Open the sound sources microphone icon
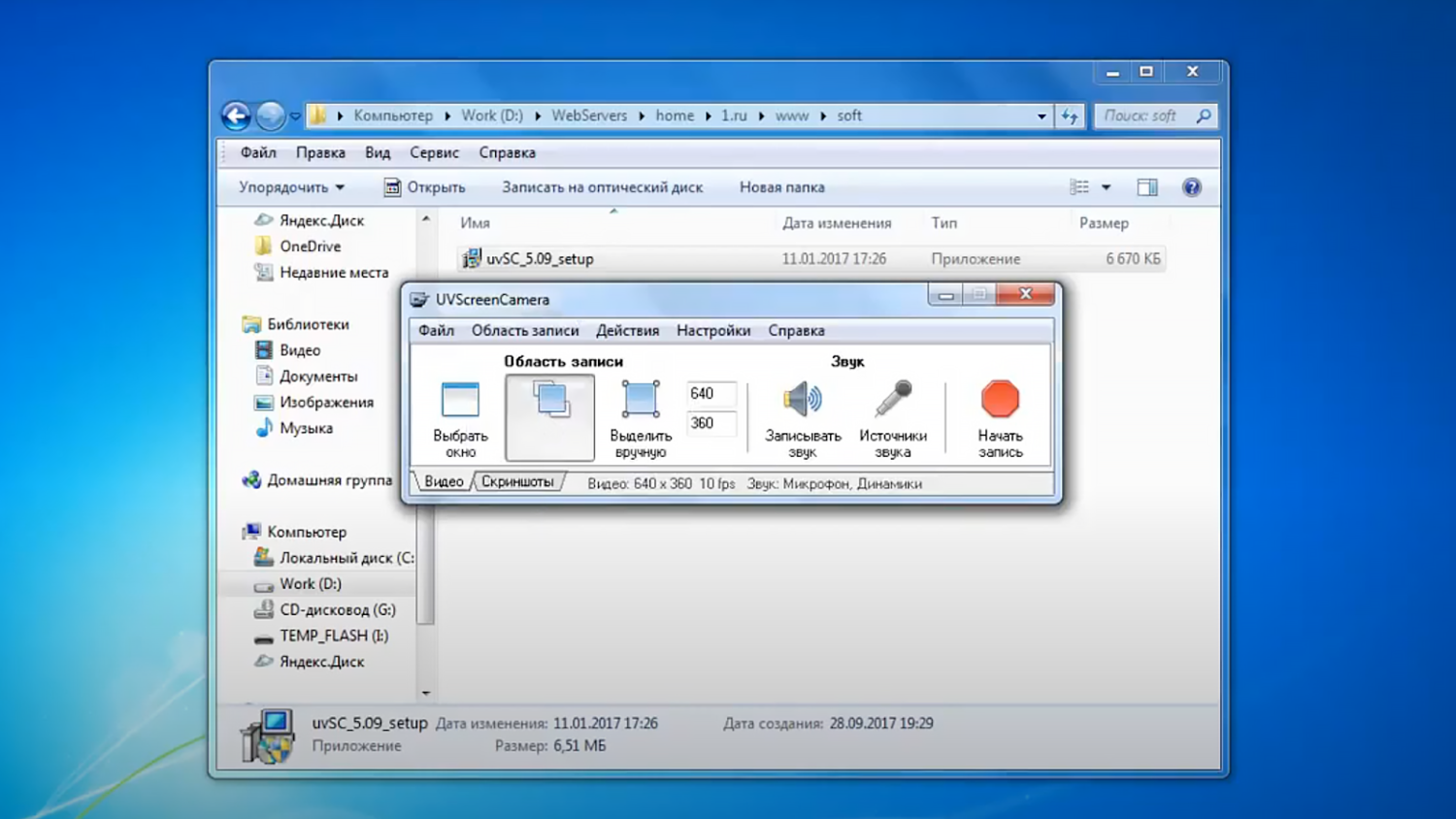This screenshot has width=1456, height=819. [892, 400]
